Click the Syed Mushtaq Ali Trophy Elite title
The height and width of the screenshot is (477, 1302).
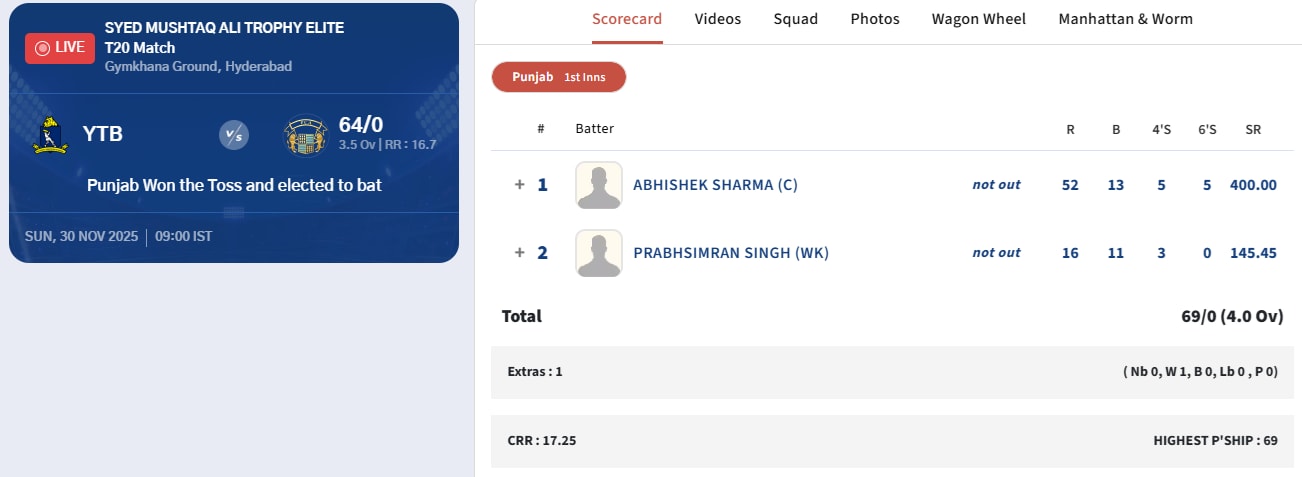224,28
